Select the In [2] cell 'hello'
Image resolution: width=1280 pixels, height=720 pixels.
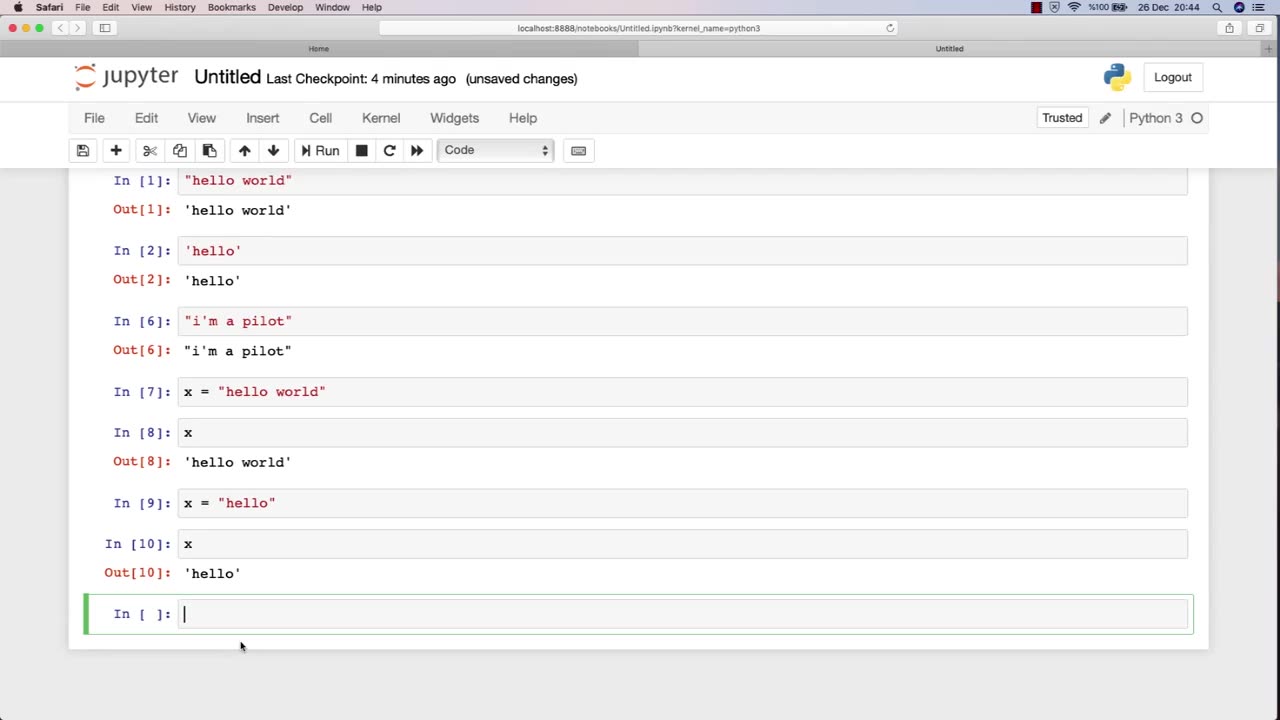tap(683, 251)
